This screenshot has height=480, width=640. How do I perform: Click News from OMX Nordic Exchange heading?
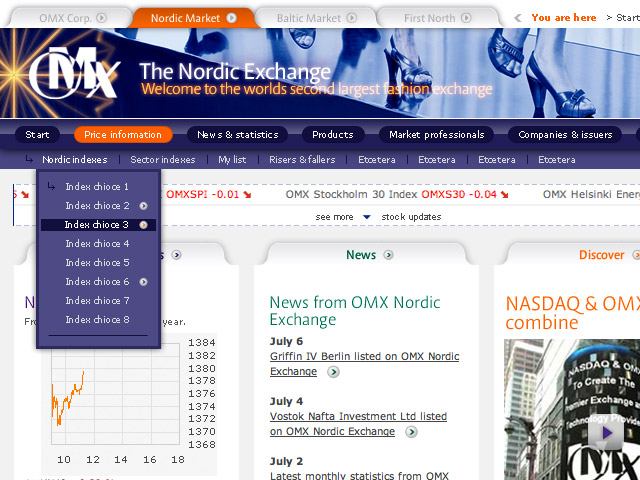click(355, 311)
